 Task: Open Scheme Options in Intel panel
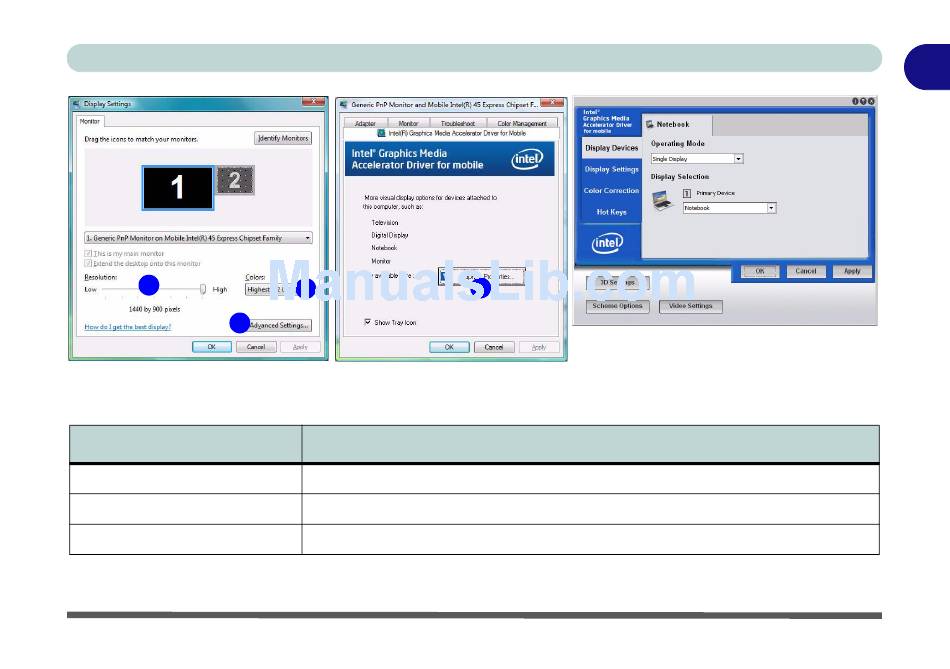617,306
